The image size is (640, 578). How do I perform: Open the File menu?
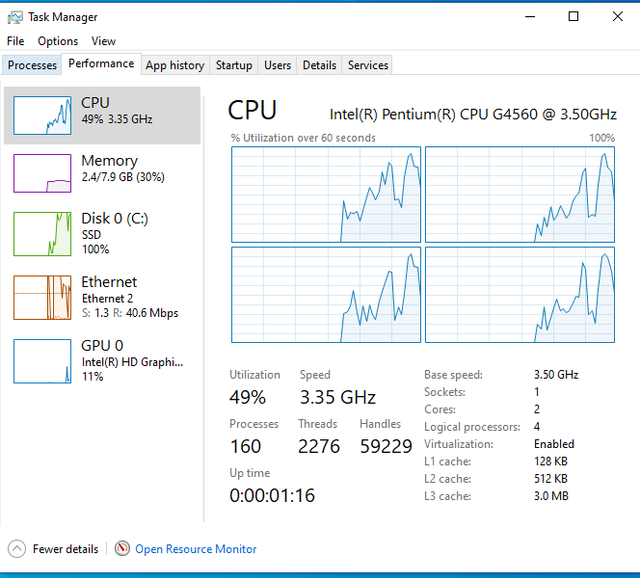coord(15,41)
